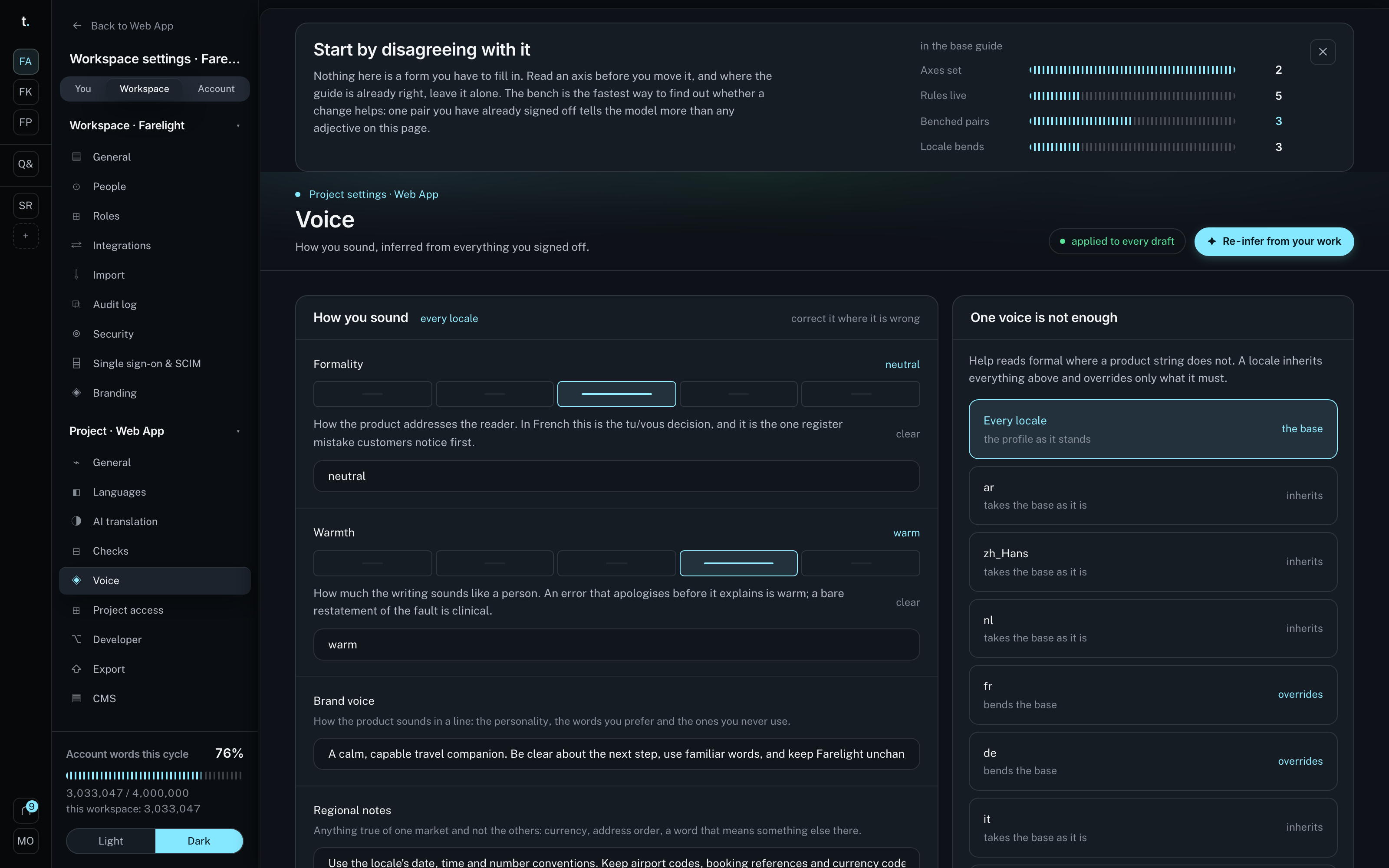Collapse the Workspace · Farelight section
The height and width of the screenshot is (868, 1389).
pos(155,125)
